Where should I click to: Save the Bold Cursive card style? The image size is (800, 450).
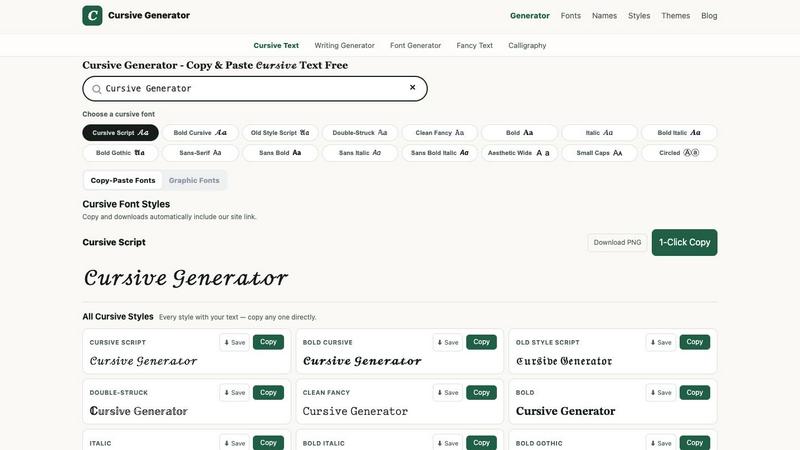tap(448, 342)
